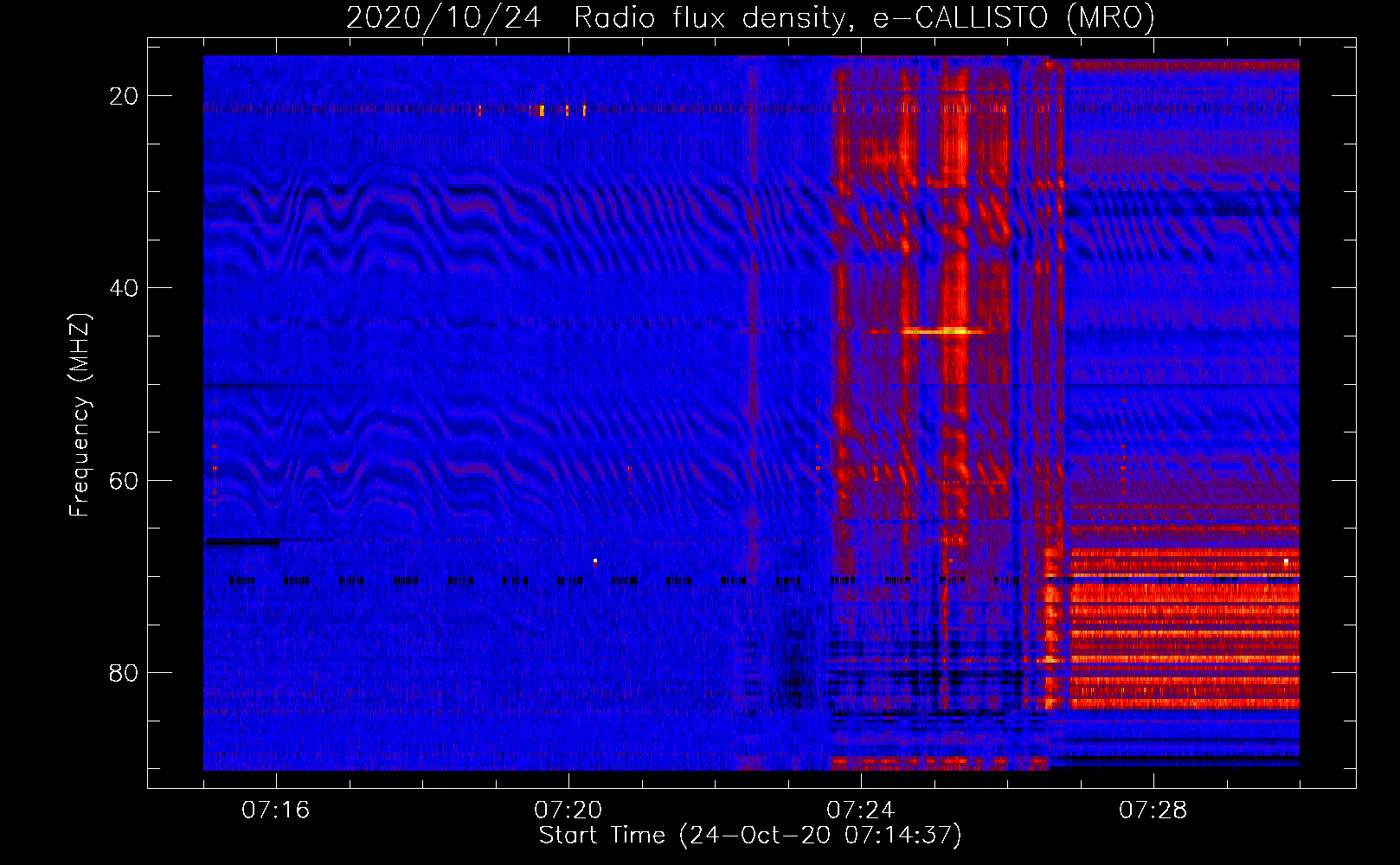Viewport: 1400px width, 865px height.
Task: Click the '20' frequency tick label
Action: 124,96
